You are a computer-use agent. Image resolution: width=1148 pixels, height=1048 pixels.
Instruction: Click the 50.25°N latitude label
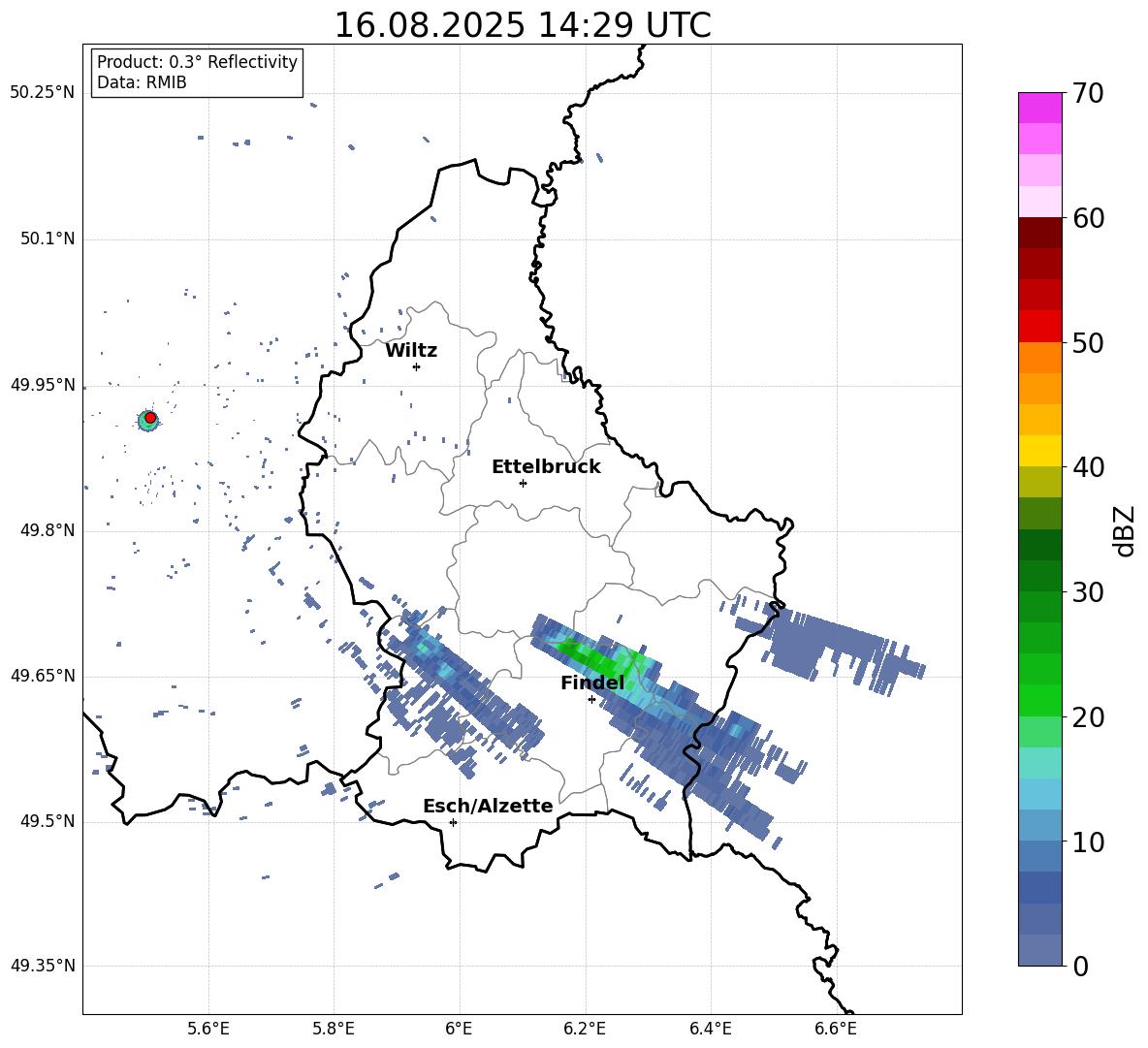(x=43, y=93)
